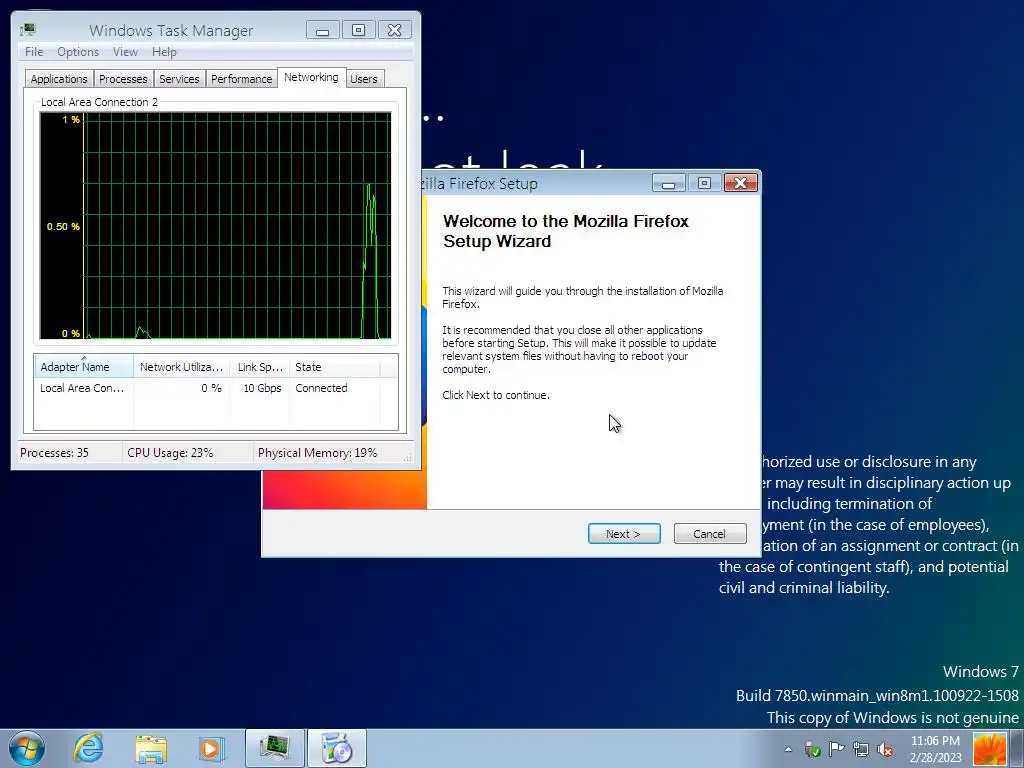Open the View menu in Task Manager
This screenshot has height=768, width=1024.
125,52
